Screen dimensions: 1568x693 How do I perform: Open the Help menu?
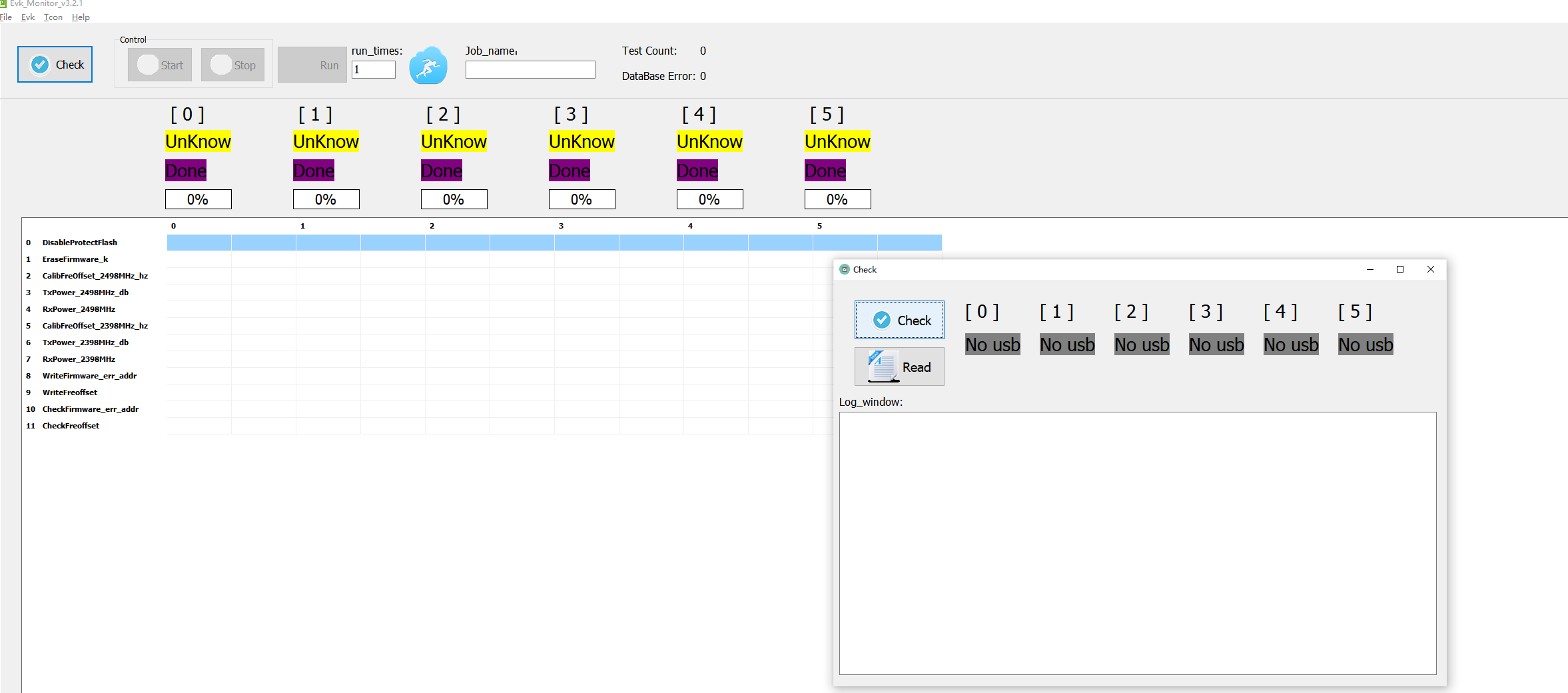pos(81,17)
